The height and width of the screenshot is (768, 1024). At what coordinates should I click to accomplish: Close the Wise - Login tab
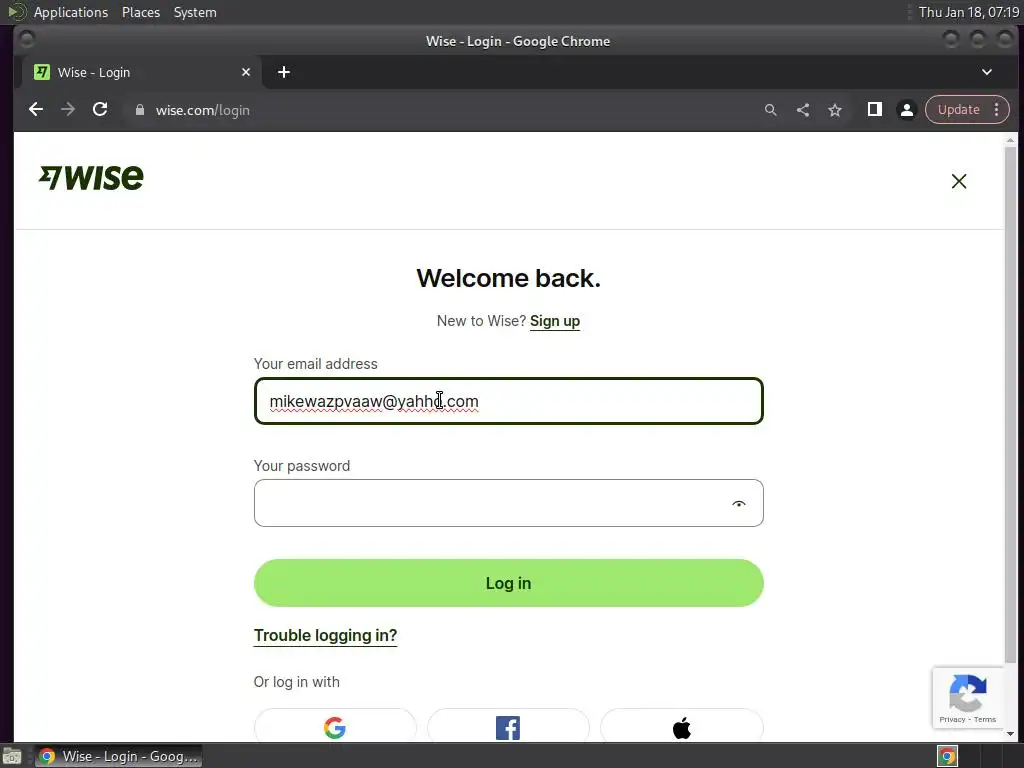246,72
